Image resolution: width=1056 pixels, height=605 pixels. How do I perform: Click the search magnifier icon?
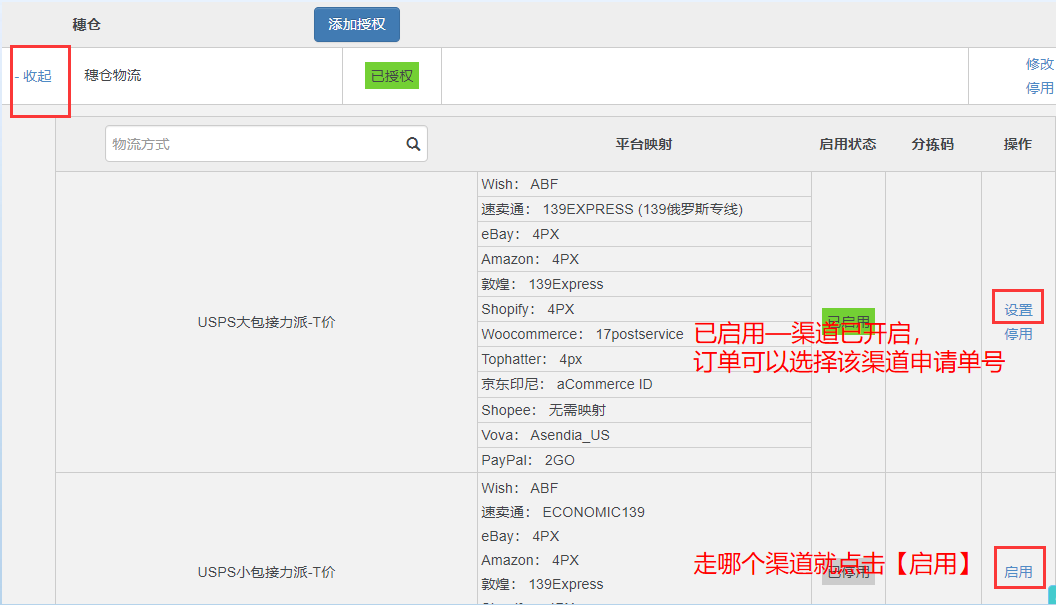point(413,144)
